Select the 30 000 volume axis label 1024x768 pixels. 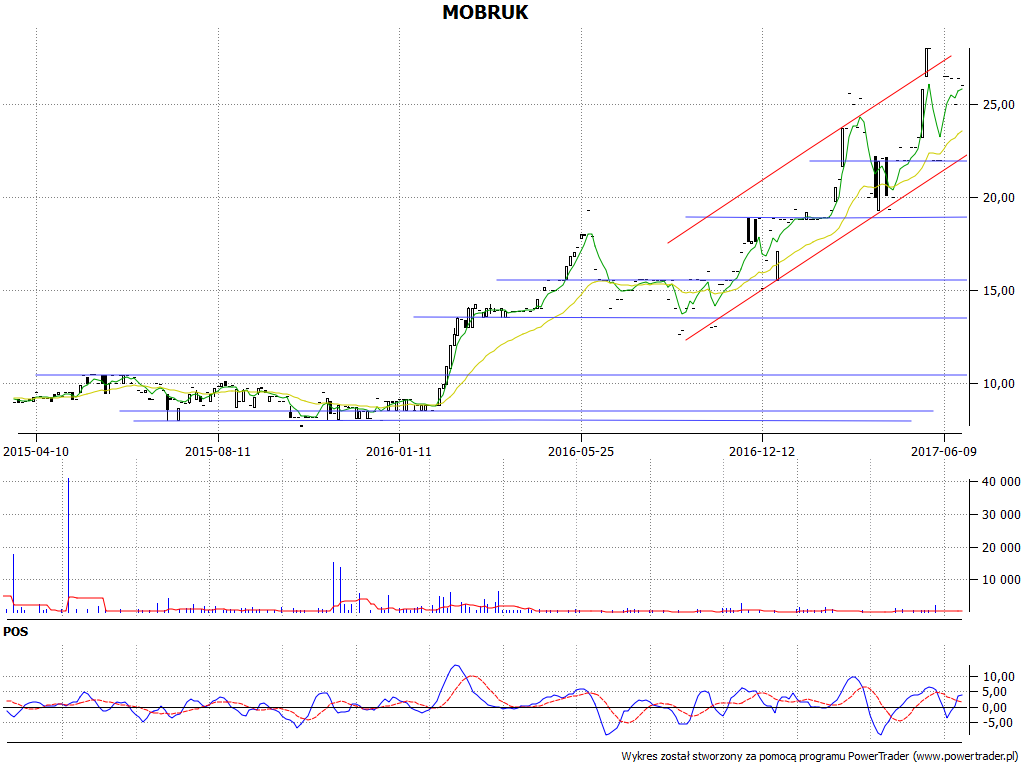click(x=1001, y=515)
